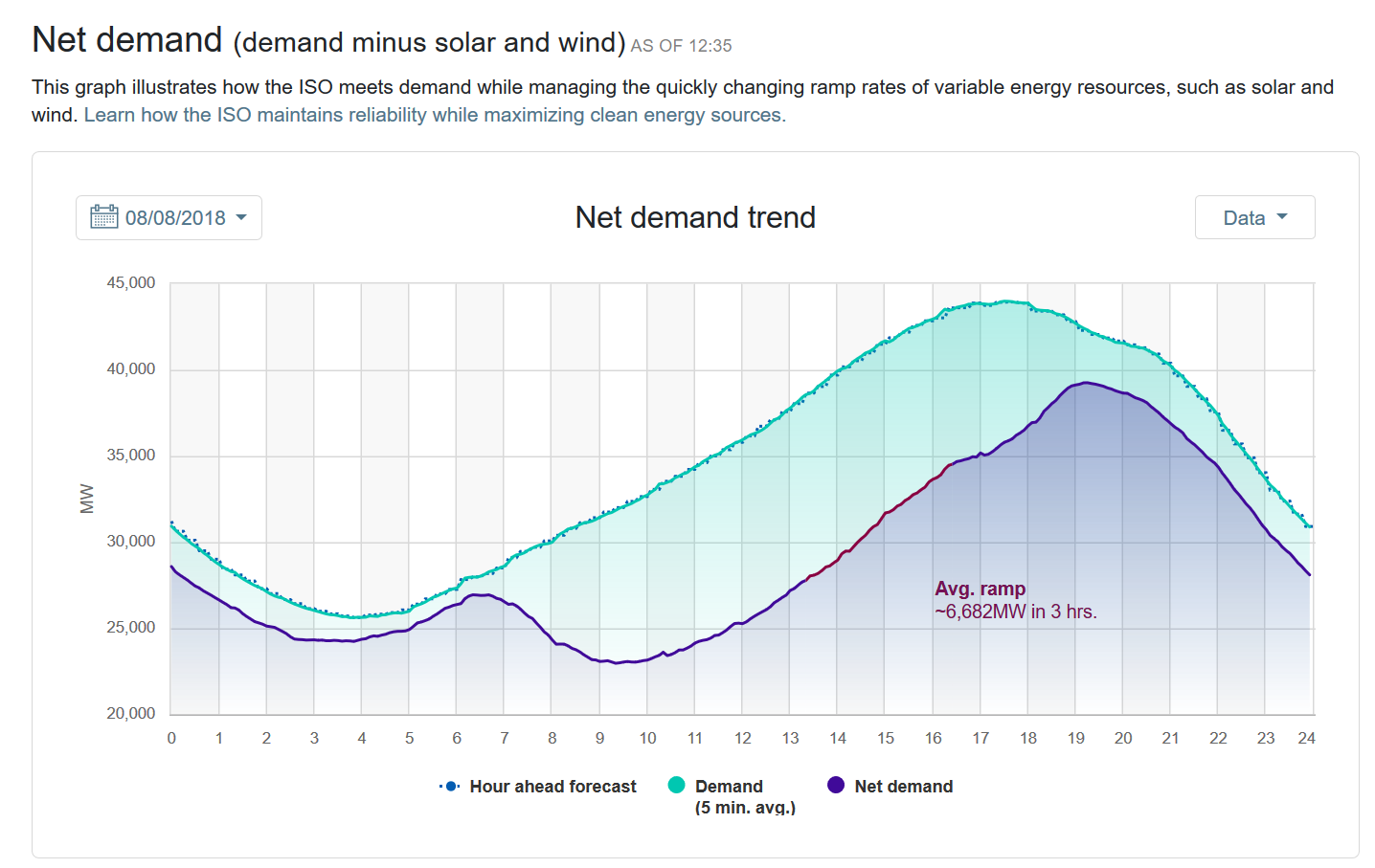Click hour 24 at the x-axis end

coord(1306,739)
